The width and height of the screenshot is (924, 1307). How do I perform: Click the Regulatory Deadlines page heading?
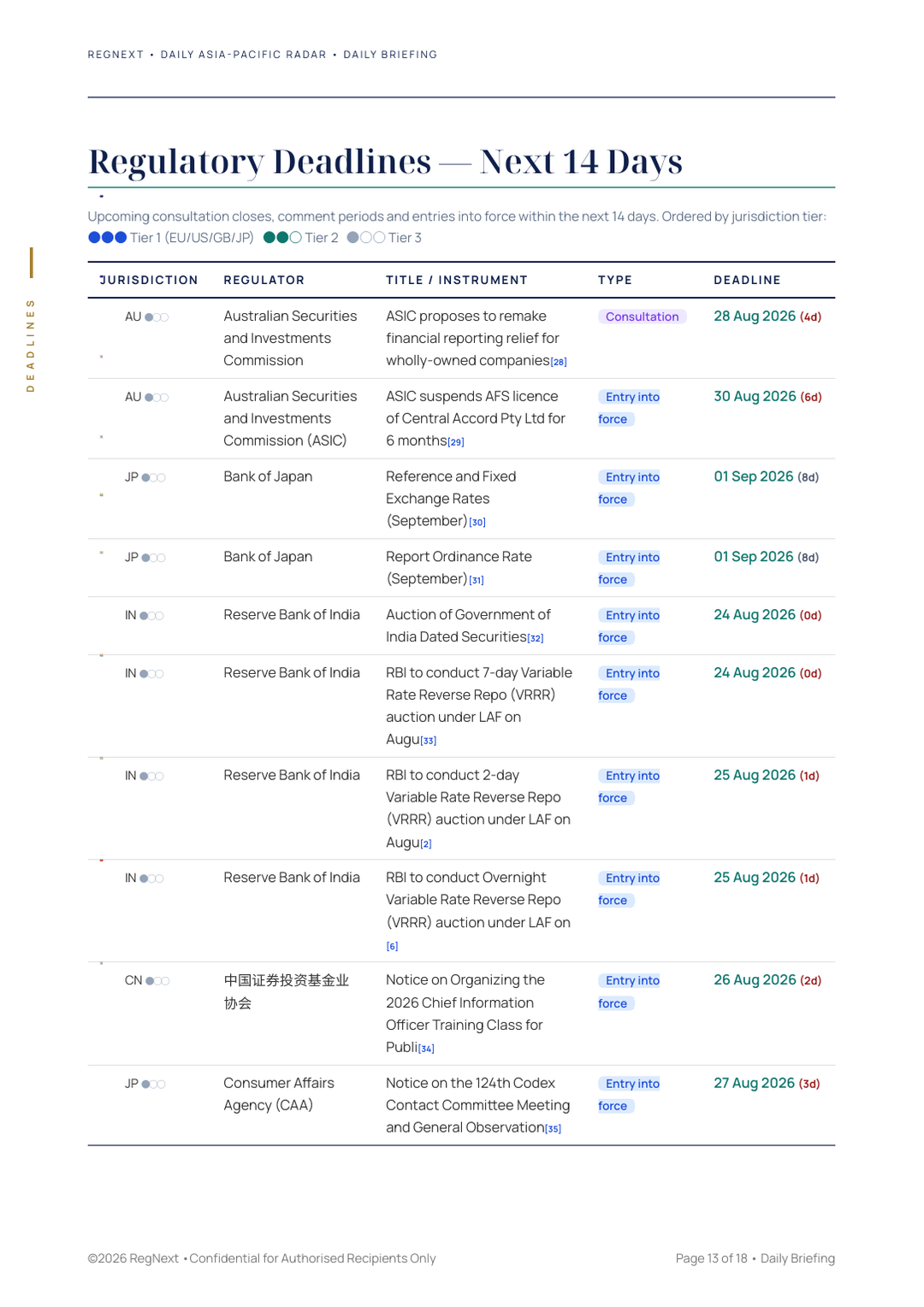(x=385, y=162)
